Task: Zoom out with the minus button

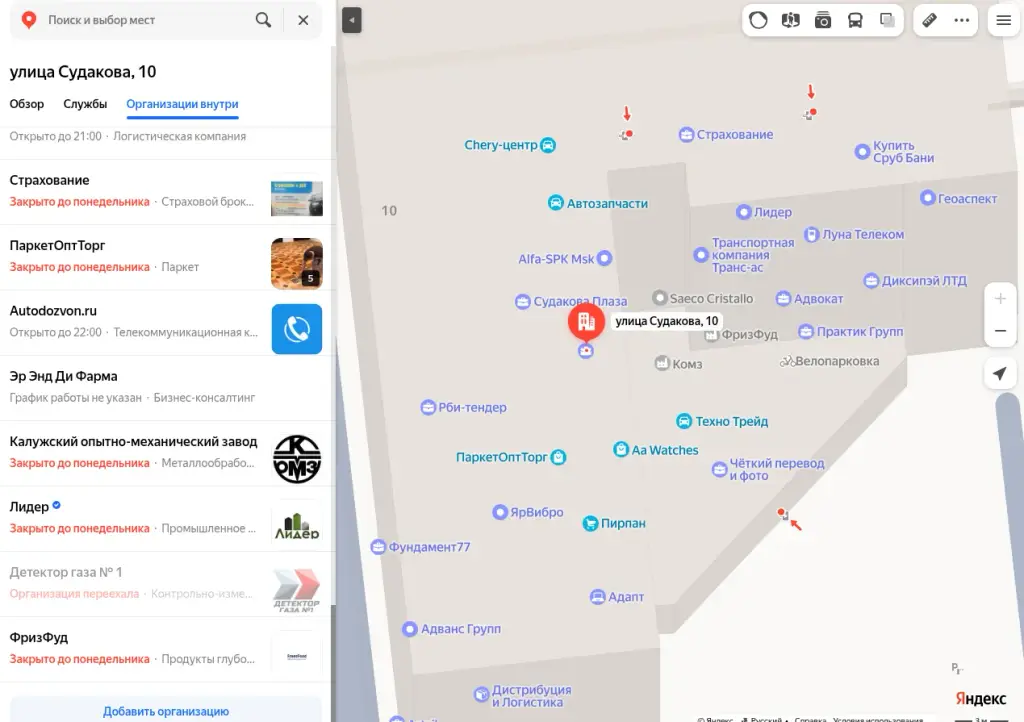Action: click(x=1000, y=331)
